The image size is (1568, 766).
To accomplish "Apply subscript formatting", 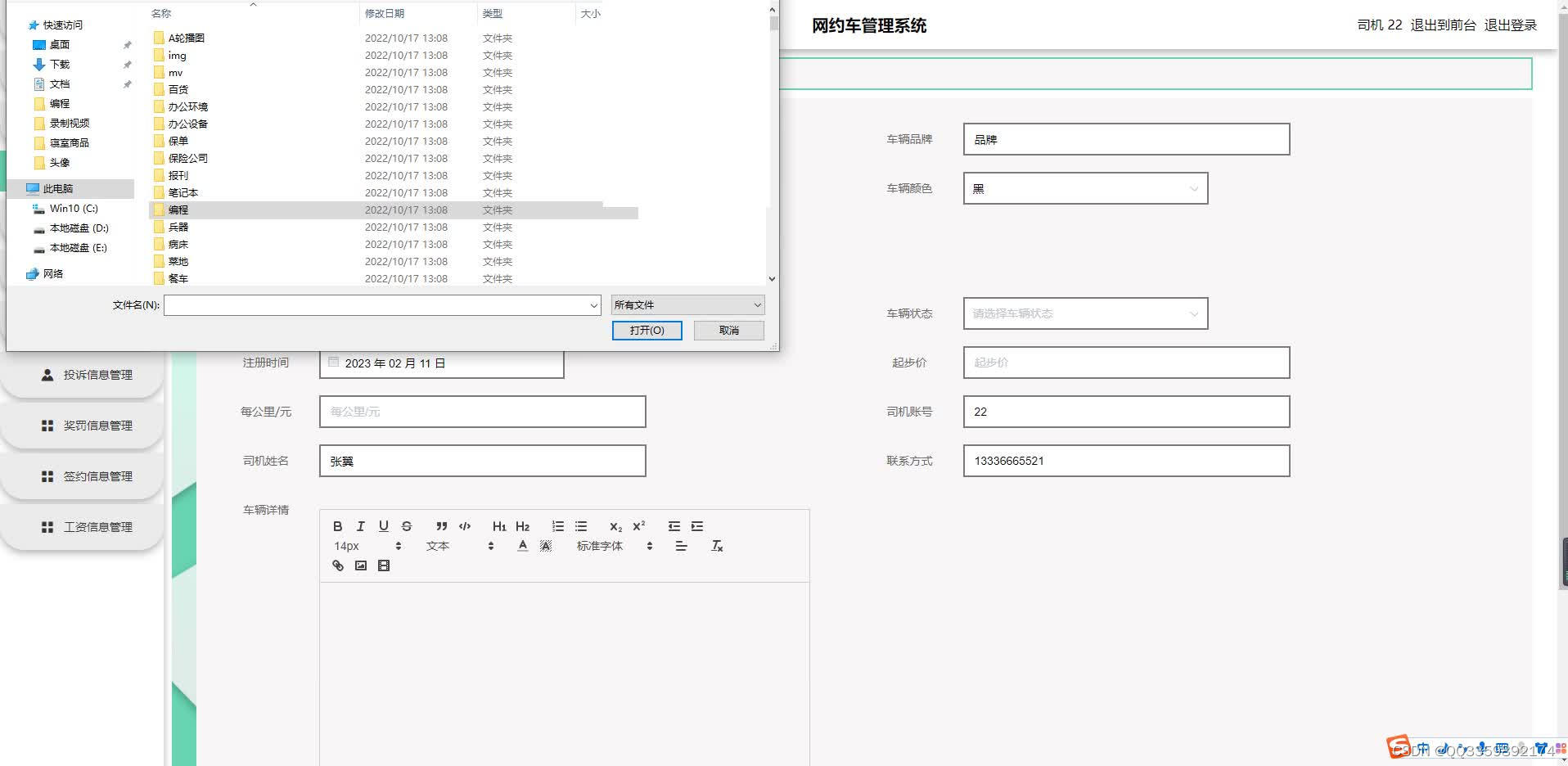I will click(x=615, y=526).
